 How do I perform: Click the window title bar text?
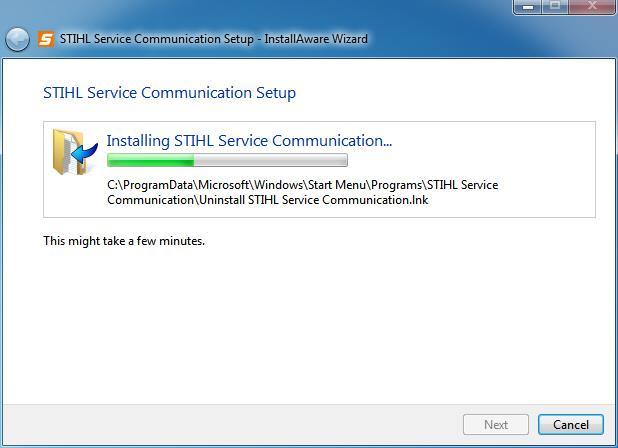point(214,39)
